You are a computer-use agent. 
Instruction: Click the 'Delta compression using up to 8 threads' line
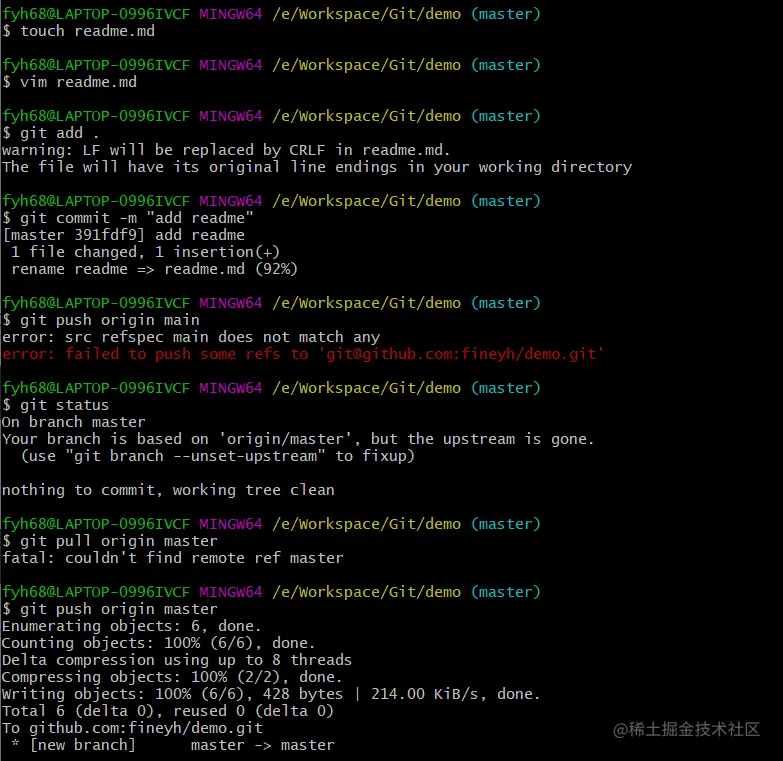tap(177, 660)
